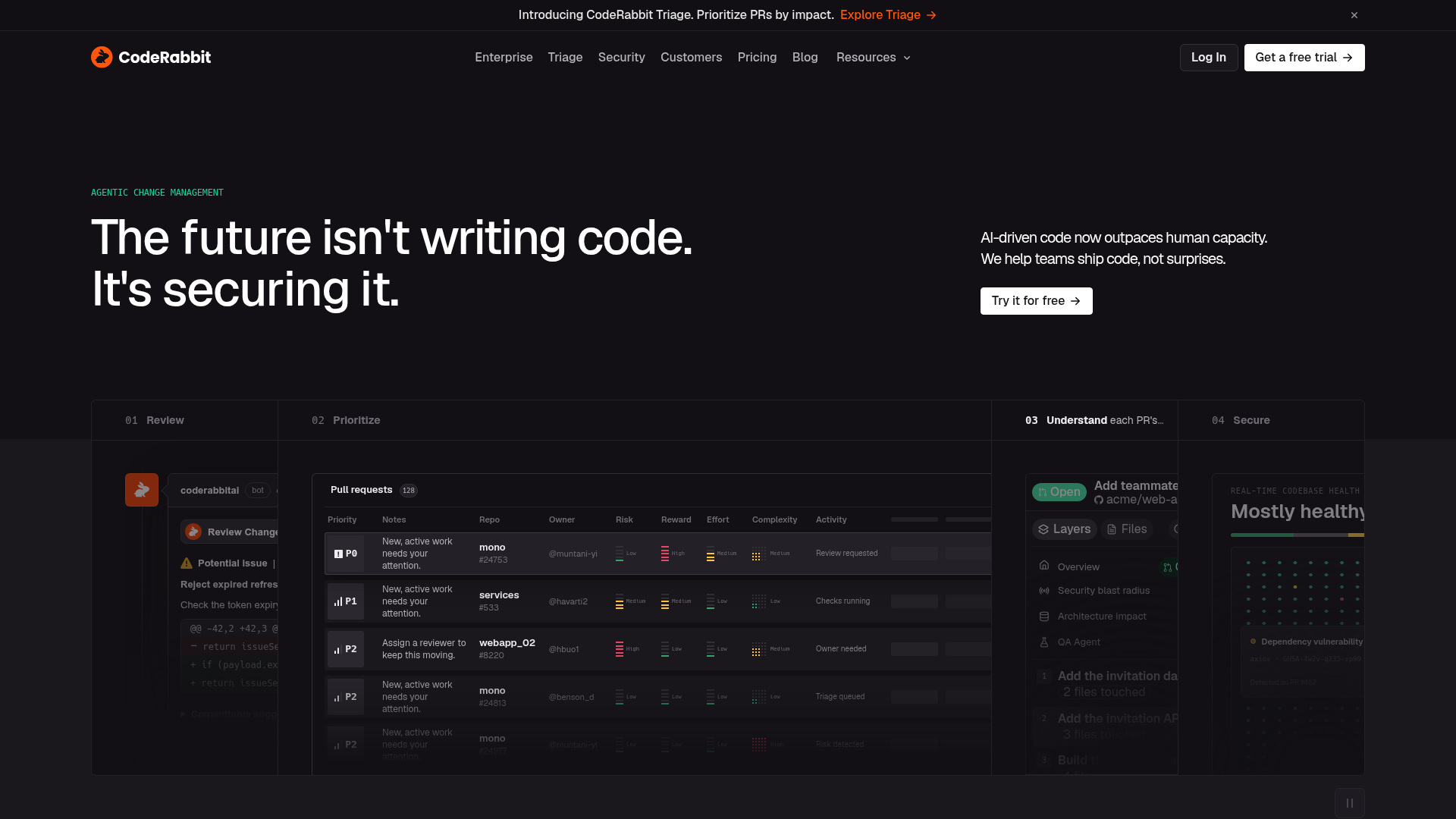
Task: Click the Layers stack icon
Action: point(1043,529)
